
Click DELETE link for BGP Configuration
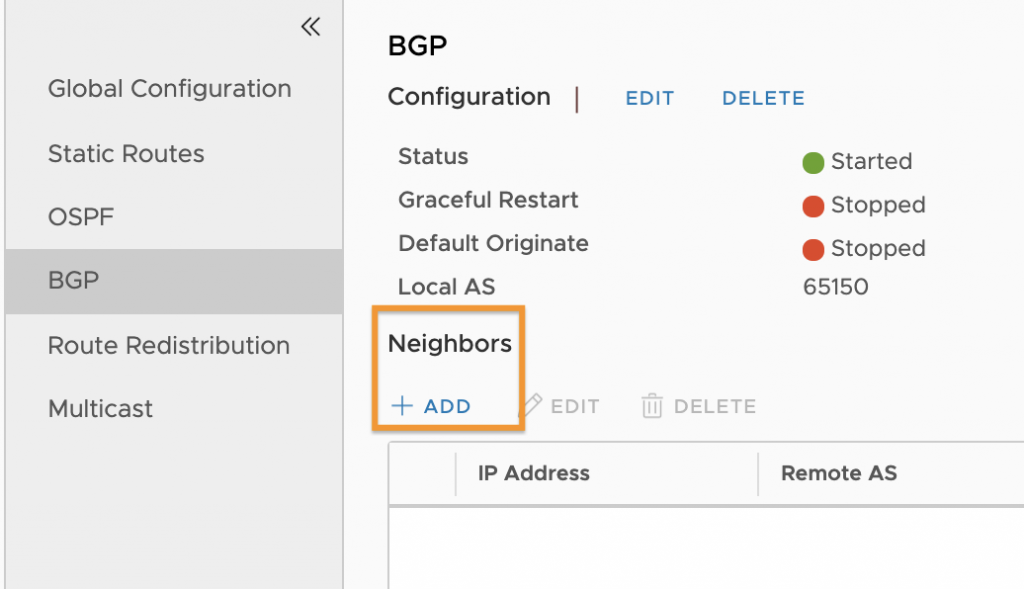[763, 98]
